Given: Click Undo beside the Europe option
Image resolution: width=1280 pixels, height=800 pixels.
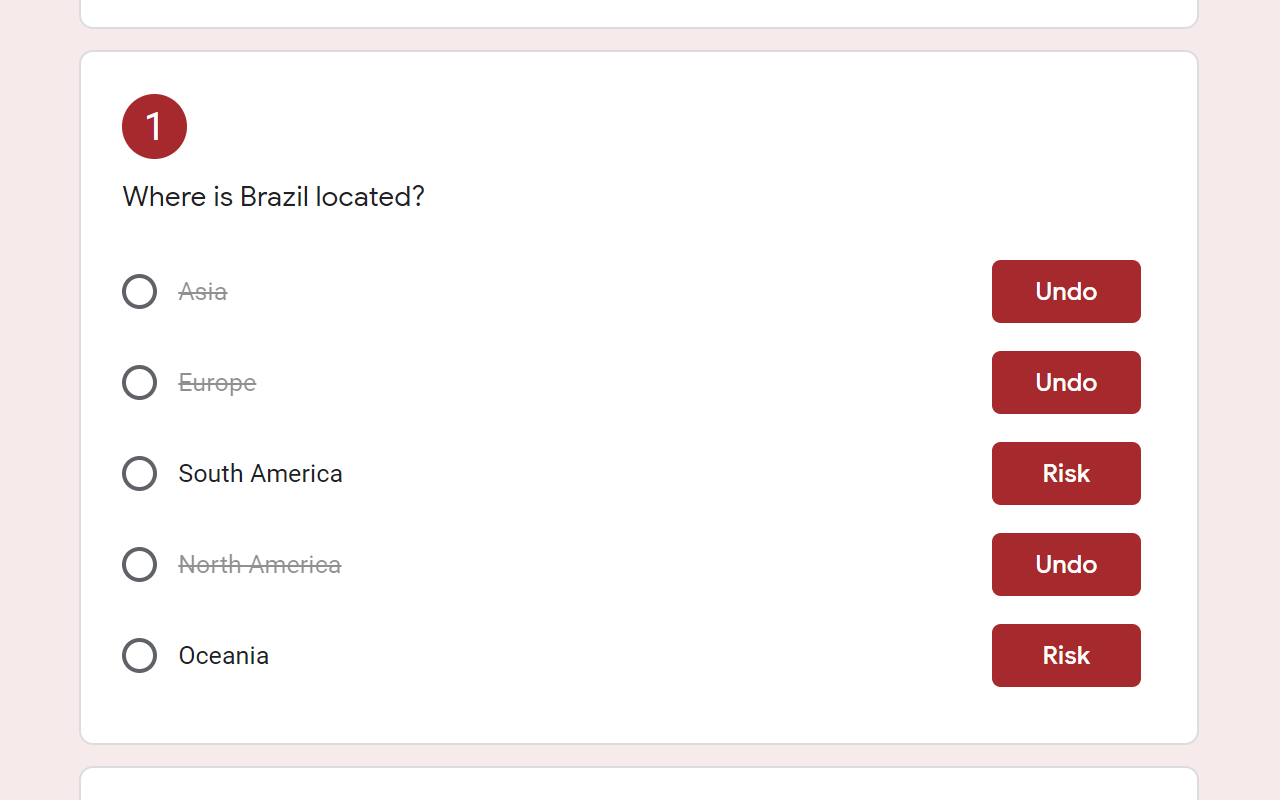Looking at the screenshot, I should point(1066,383).
